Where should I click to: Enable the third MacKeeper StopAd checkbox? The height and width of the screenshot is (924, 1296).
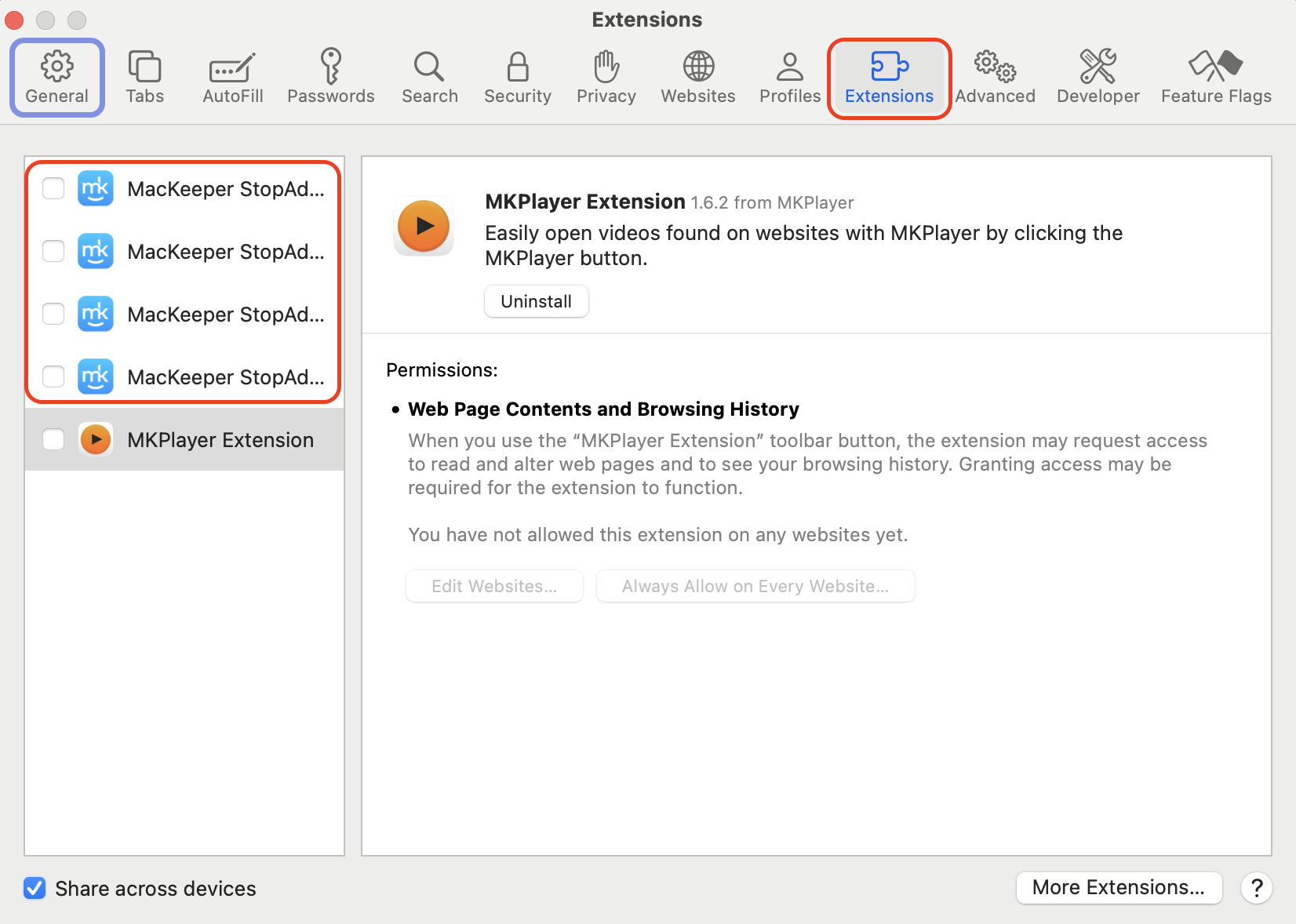53,314
